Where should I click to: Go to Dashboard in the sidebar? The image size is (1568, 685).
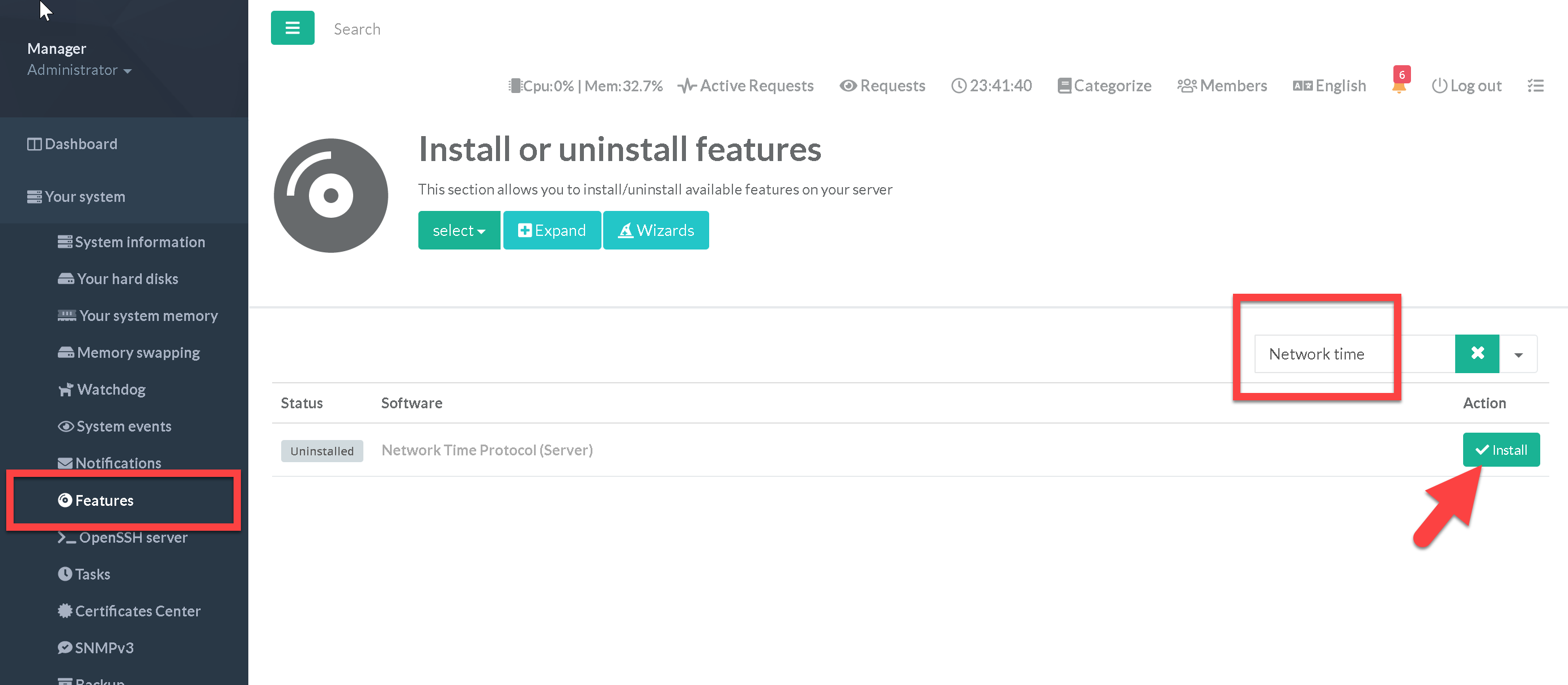coord(80,144)
